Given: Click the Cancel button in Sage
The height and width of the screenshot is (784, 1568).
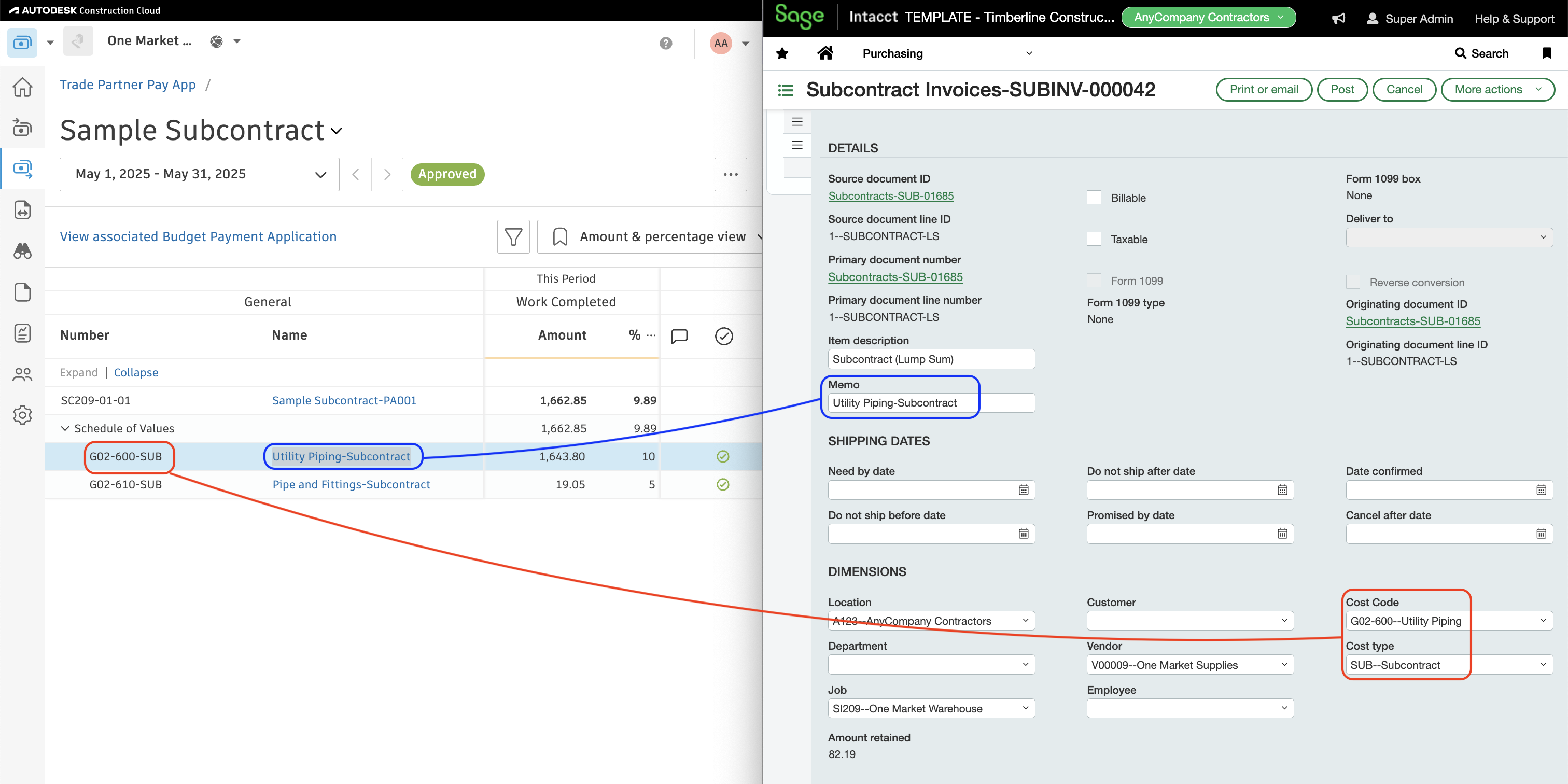Looking at the screenshot, I should pos(1404,90).
